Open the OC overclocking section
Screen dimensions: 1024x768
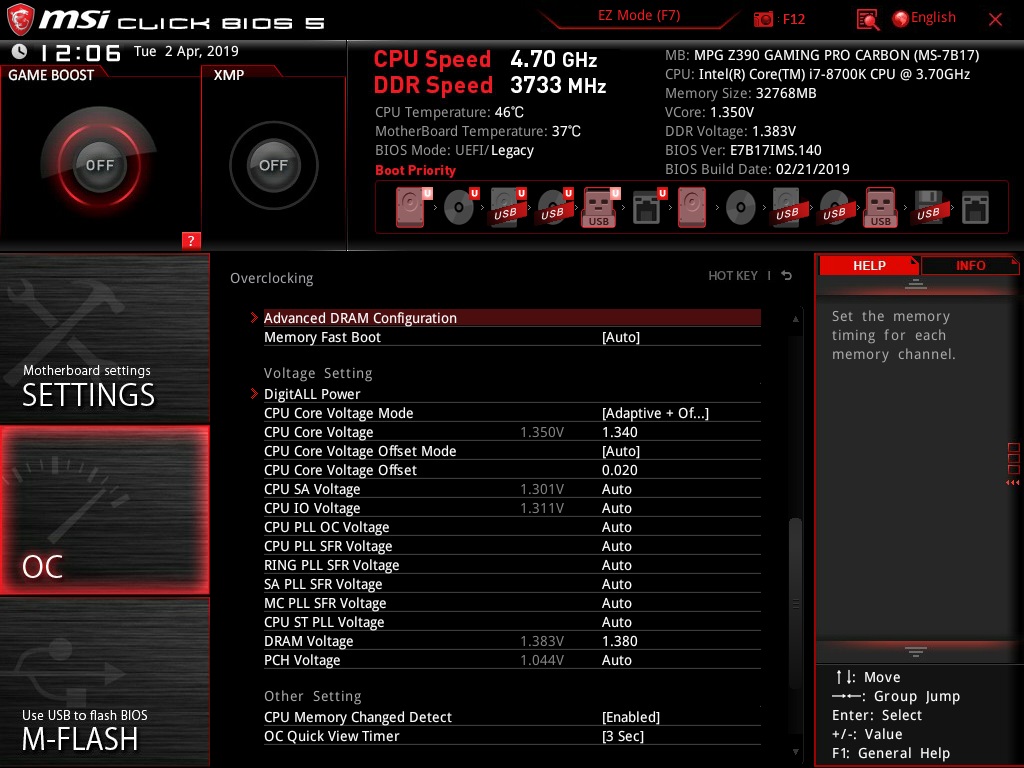(104, 510)
